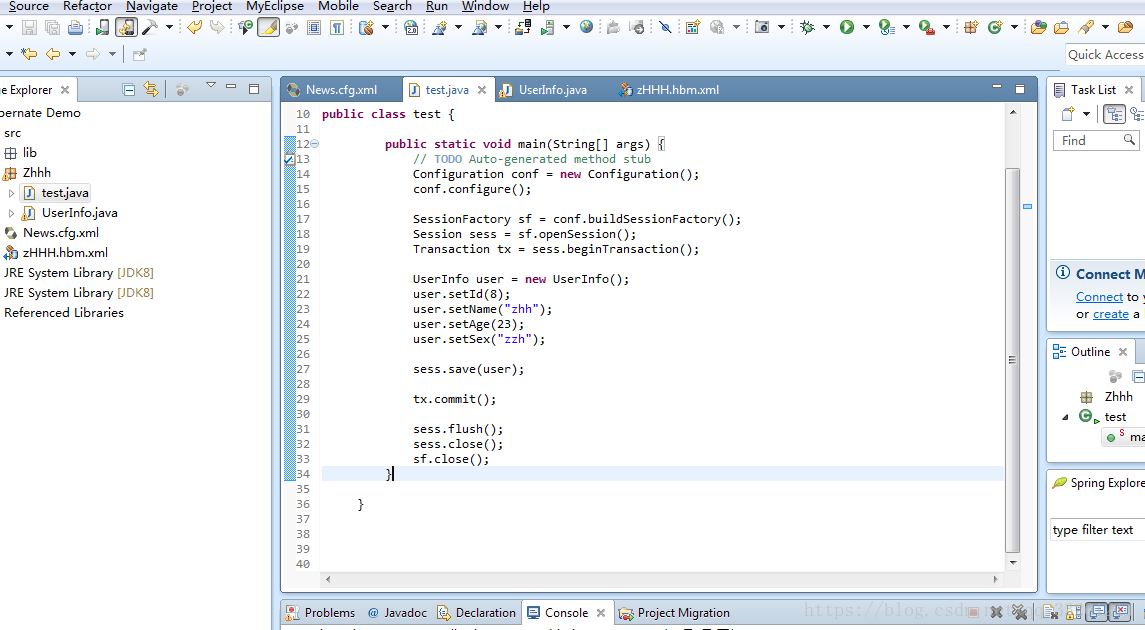This screenshot has width=1145, height=630.
Task: Click the Run External Tools icon
Action: point(927,28)
